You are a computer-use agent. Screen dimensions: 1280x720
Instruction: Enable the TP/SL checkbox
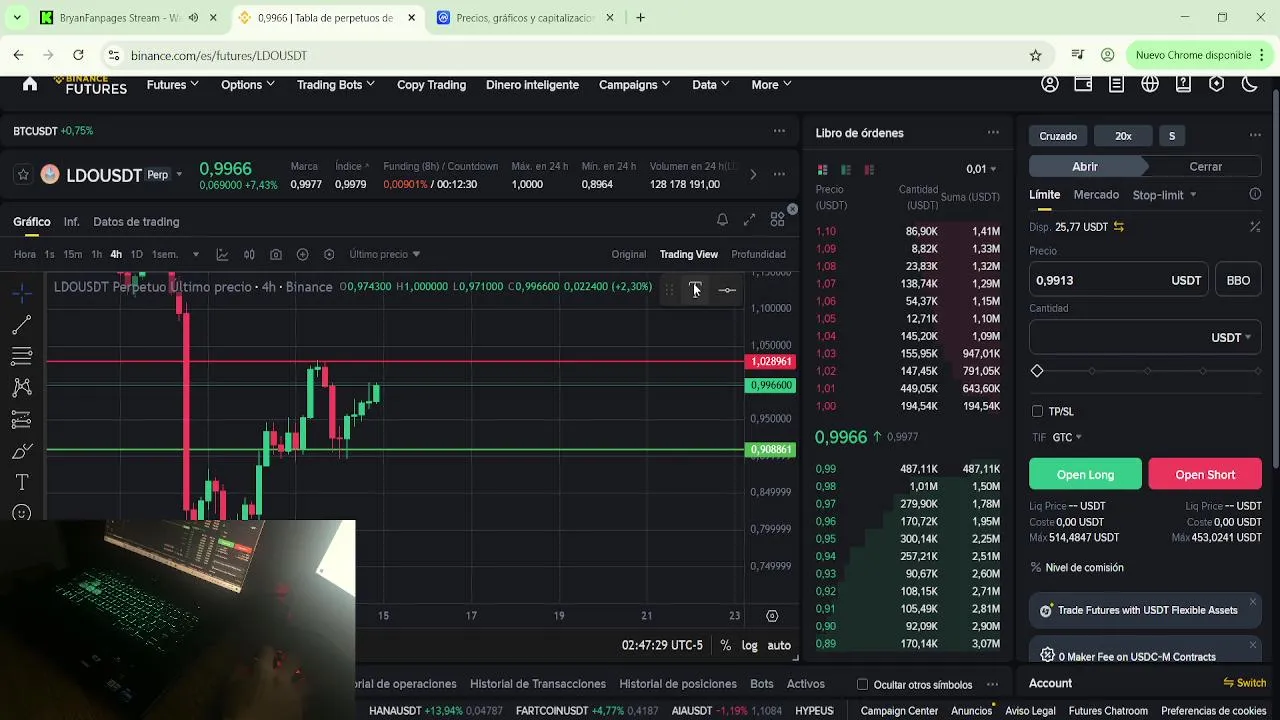point(1037,411)
